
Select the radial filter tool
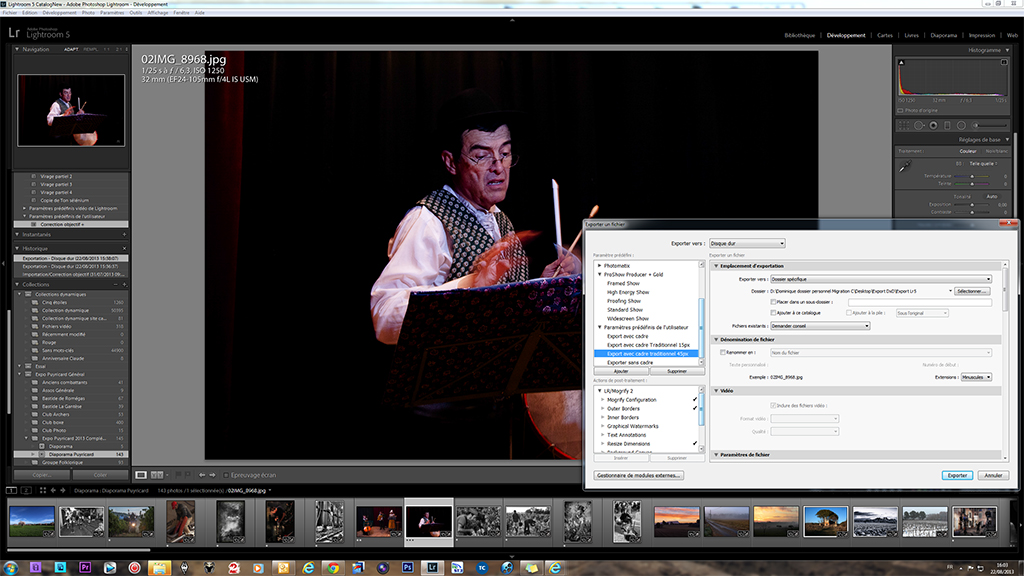961,125
